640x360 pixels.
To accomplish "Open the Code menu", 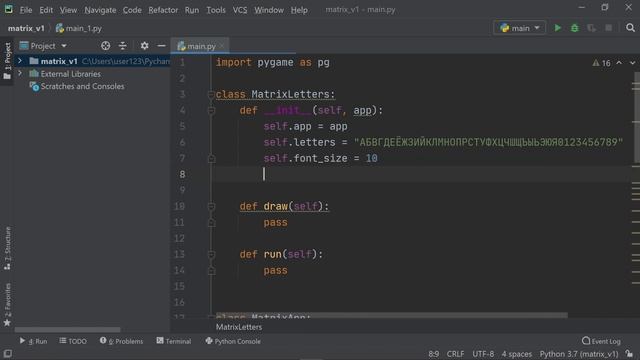I will (x=132, y=10).
